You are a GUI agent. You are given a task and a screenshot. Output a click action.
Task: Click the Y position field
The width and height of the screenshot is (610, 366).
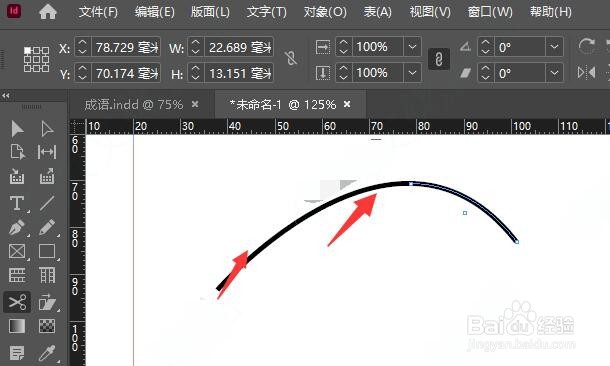coord(126,73)
